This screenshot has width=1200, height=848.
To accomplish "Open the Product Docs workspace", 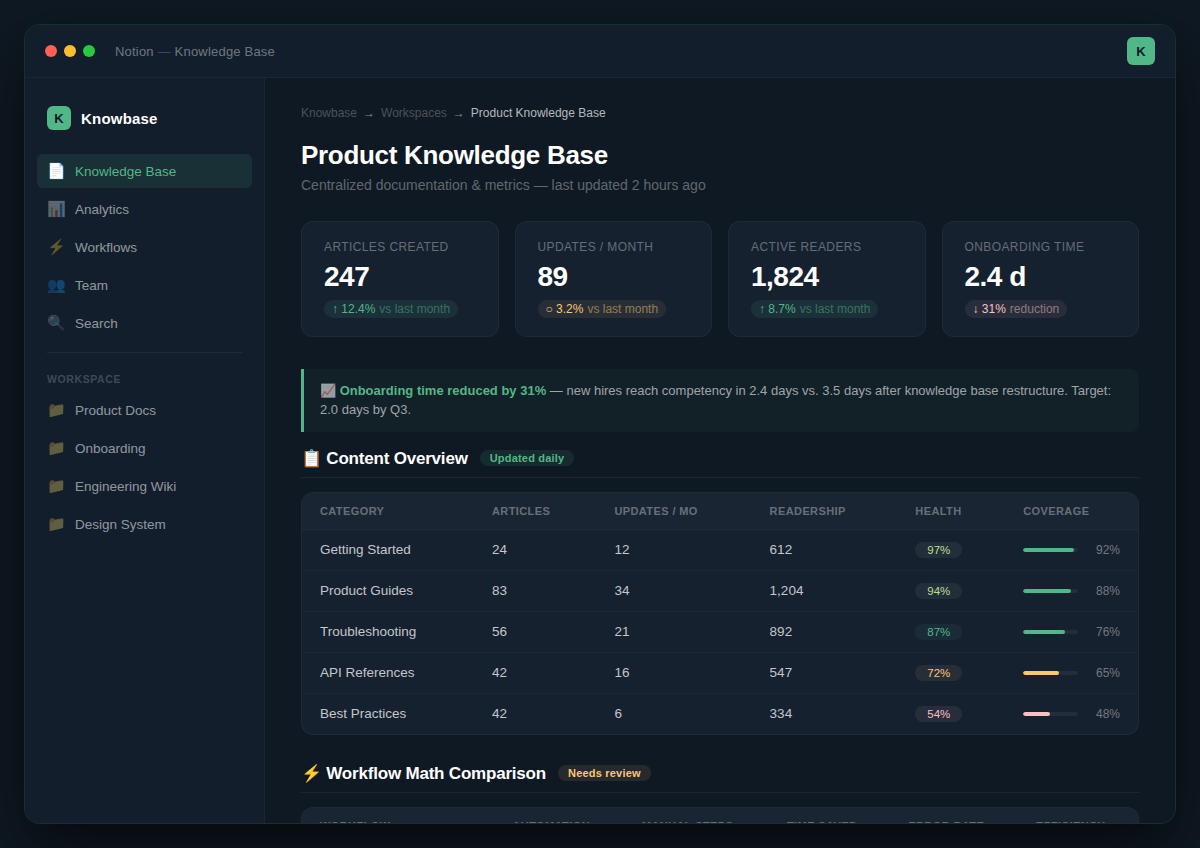I will tap(144, 410).
